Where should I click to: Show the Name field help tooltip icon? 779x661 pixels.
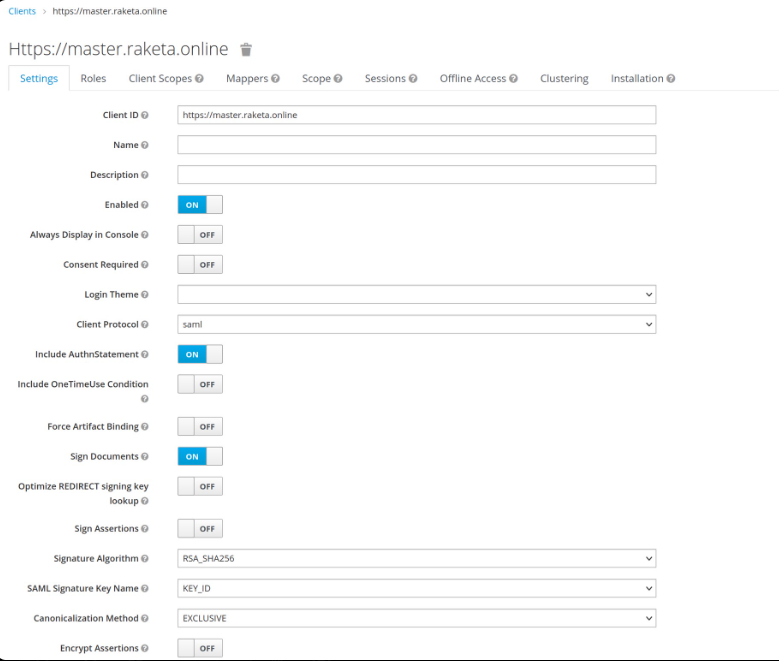[145, 145]
